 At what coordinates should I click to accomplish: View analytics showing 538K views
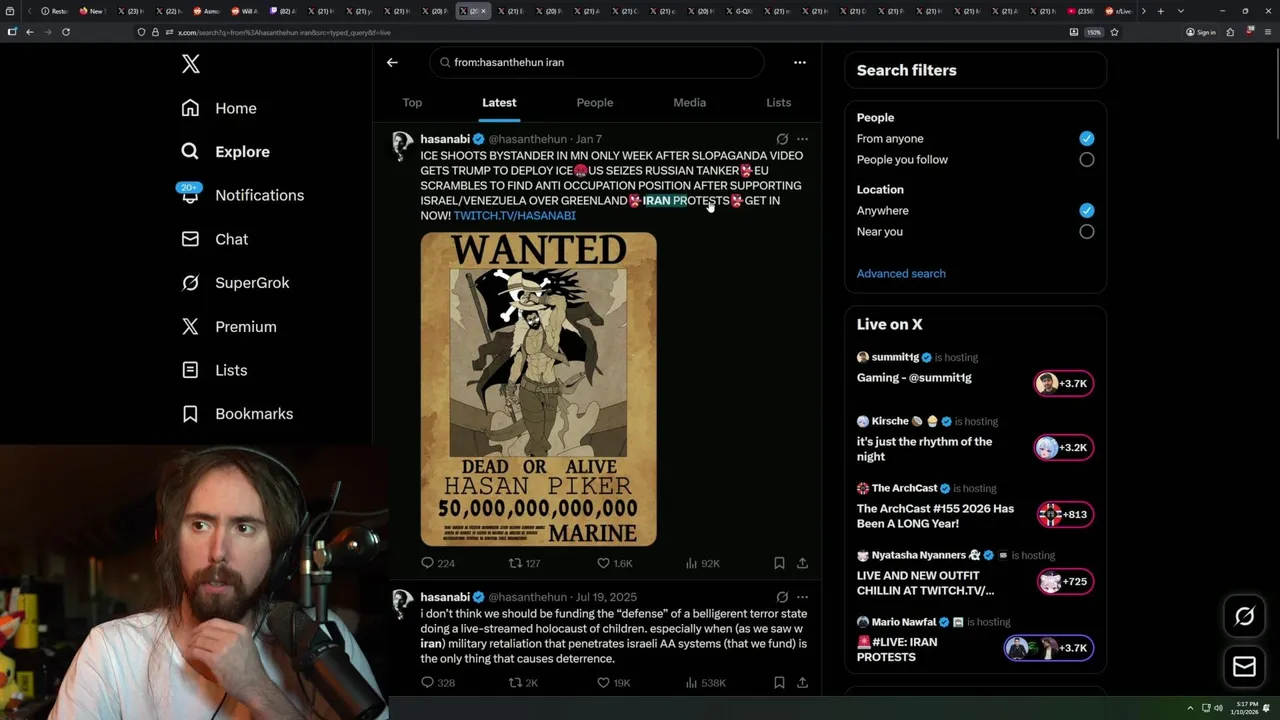[705, 683]
